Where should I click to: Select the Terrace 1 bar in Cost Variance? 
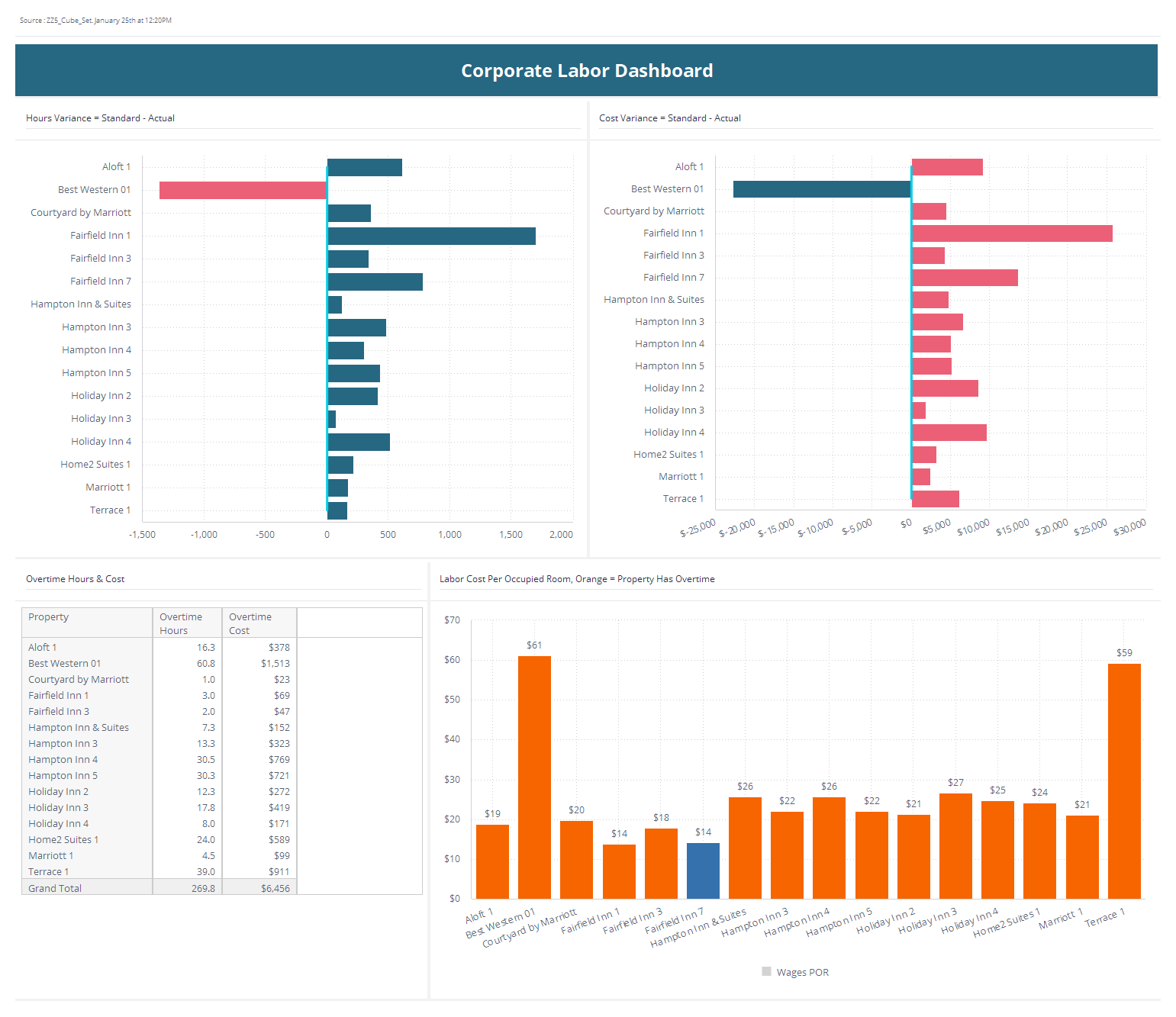936,499
